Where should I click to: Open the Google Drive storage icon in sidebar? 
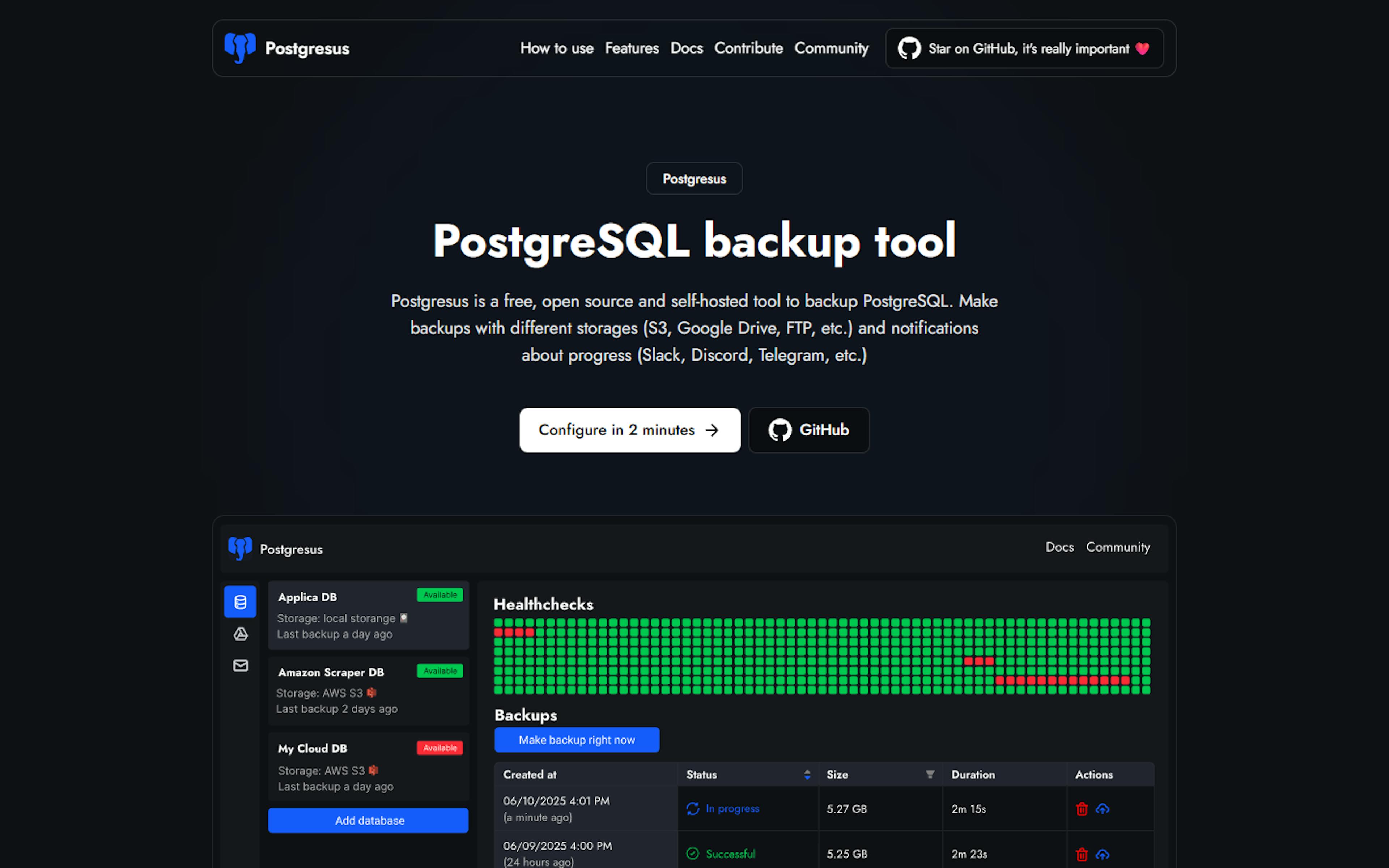pyautogui.click(x=240, y=634)
